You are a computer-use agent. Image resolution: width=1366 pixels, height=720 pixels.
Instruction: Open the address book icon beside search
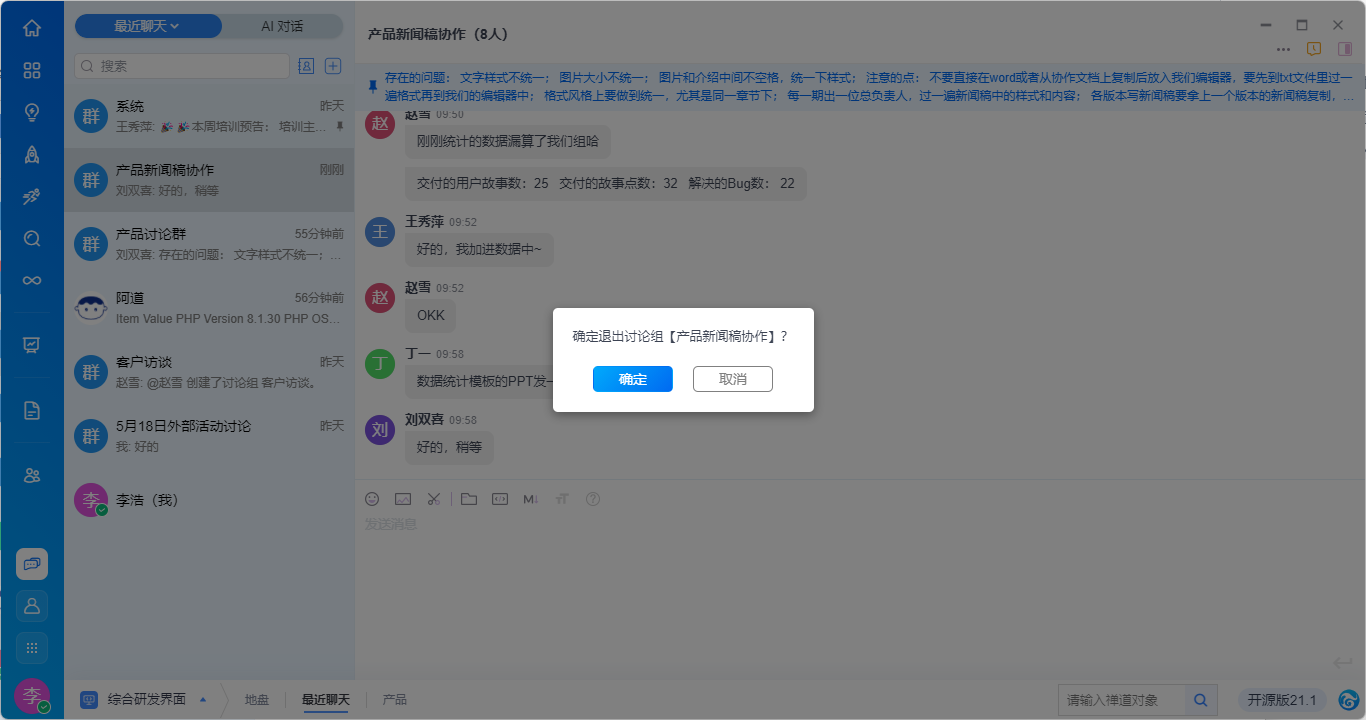[306, 66]
